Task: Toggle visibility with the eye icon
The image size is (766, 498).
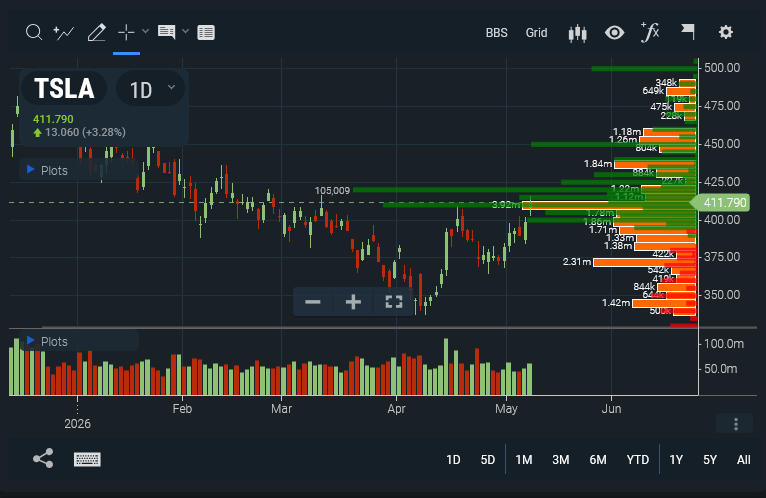Action: point(614,33)
